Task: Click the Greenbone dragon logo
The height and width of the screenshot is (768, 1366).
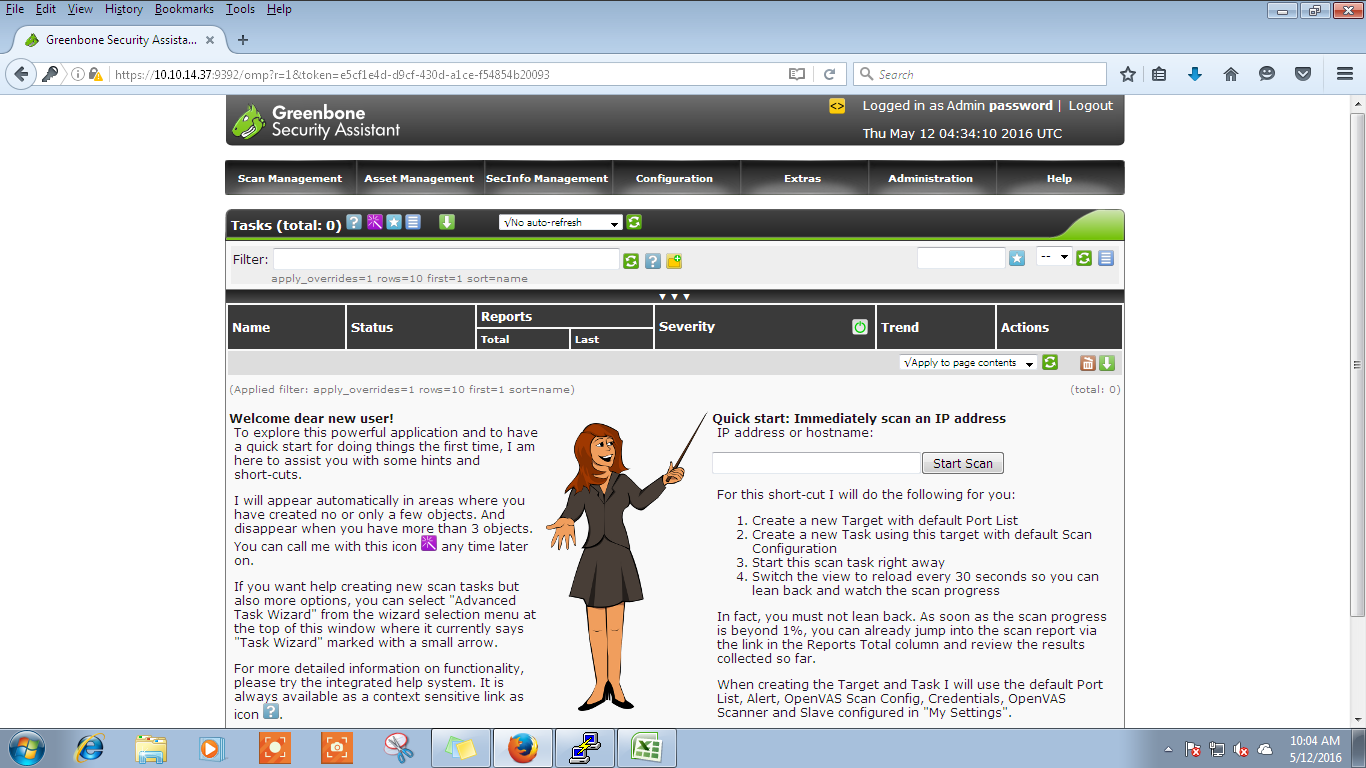Action: coord(248,120)
